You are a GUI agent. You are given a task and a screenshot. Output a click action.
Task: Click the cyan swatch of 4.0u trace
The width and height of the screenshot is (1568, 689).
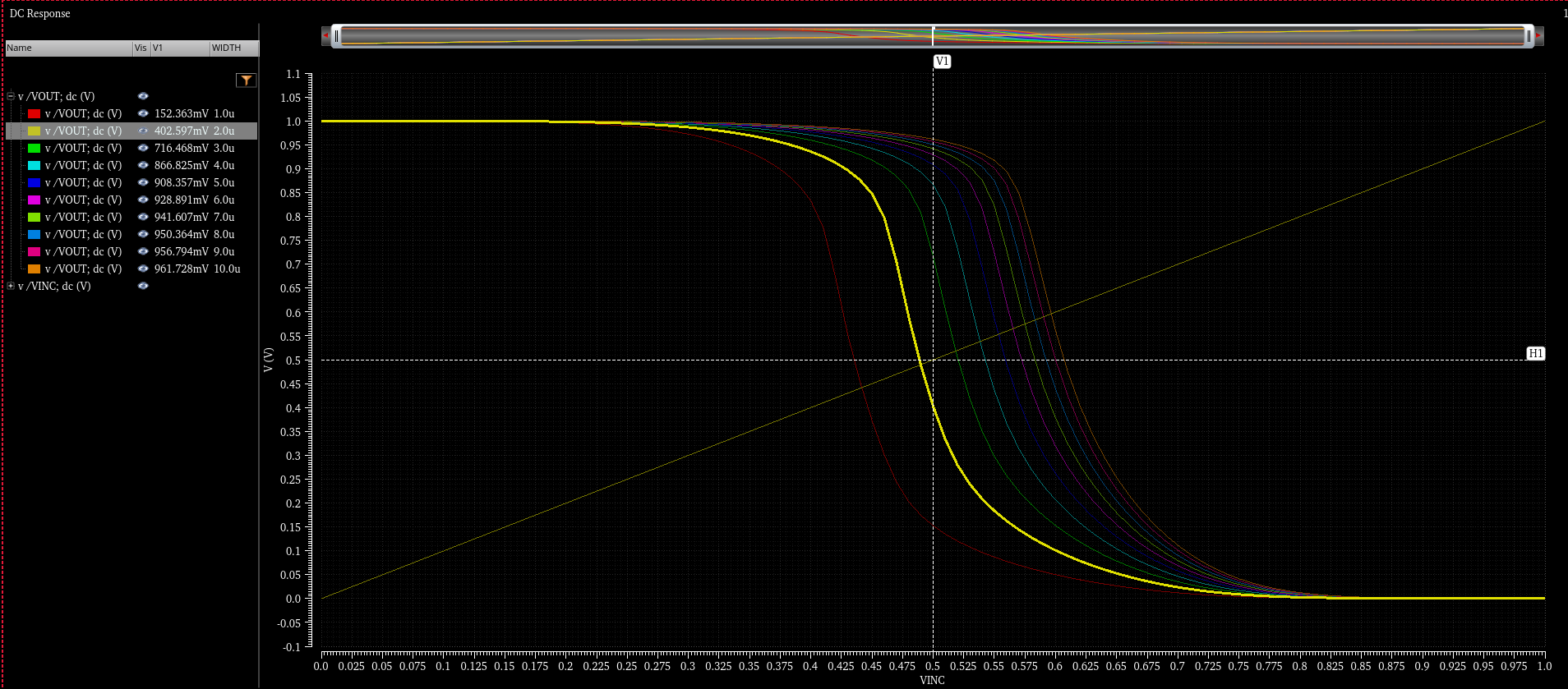click(x=34, y=165)
